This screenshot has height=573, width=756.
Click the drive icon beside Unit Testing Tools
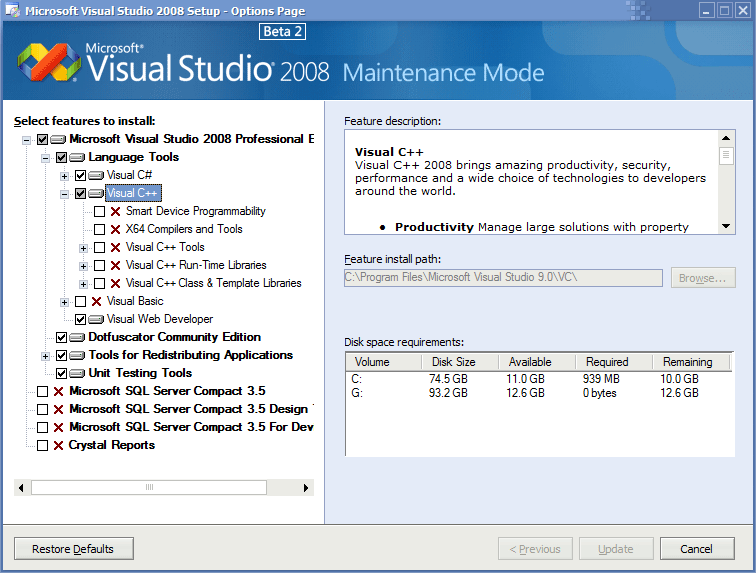[77, 373]
